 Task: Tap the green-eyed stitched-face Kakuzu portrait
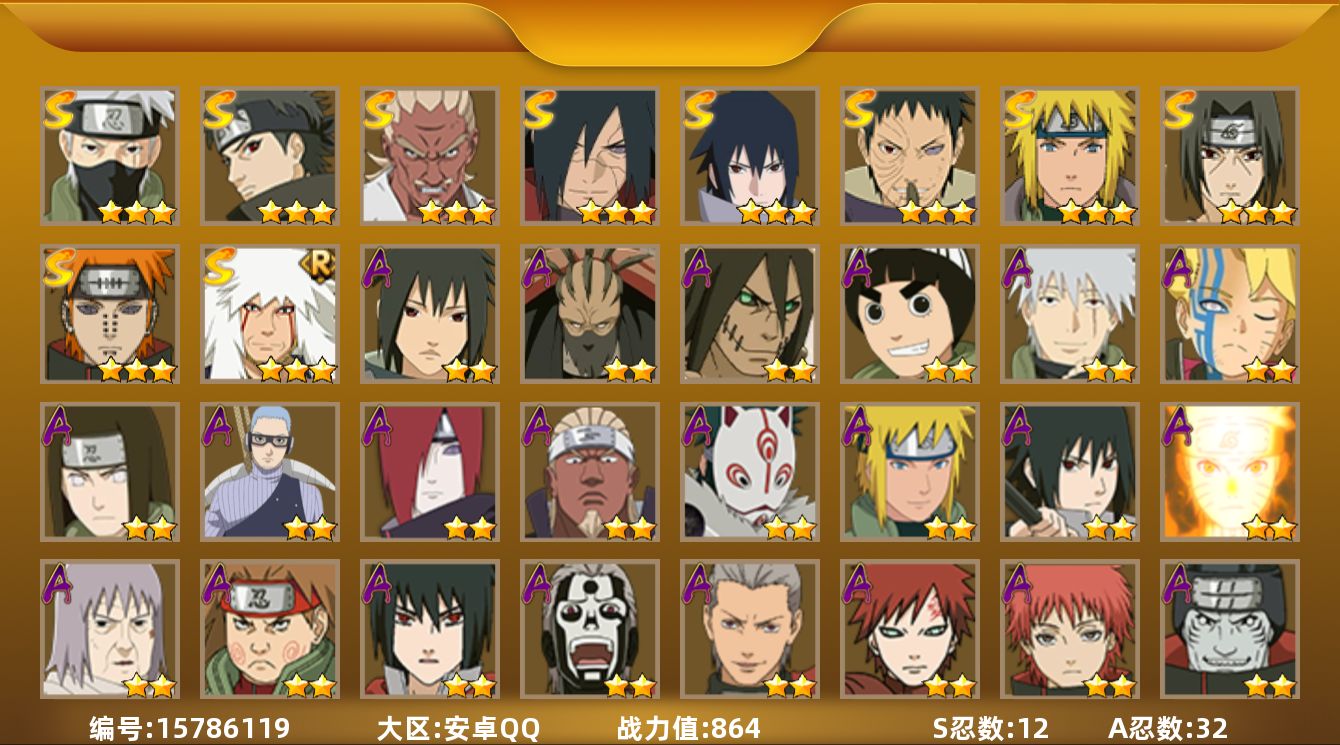(x=750, y=314)
